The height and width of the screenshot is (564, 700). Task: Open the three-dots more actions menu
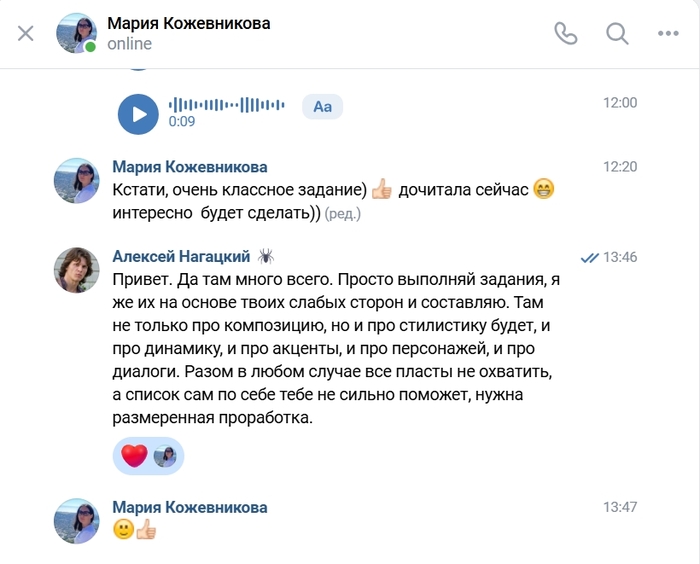pos(668,33)
